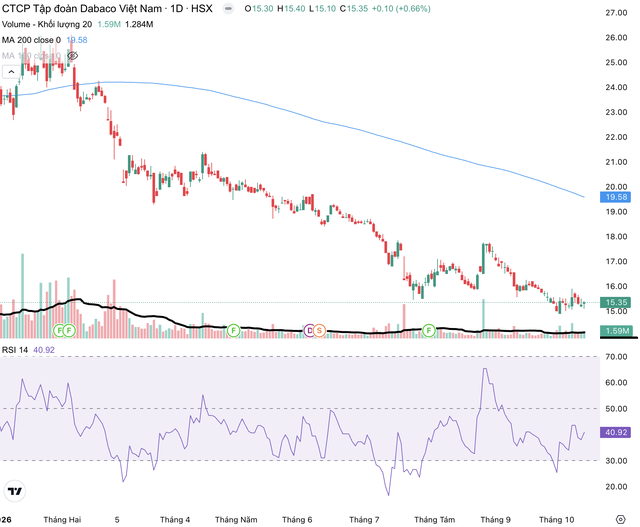The width and height of the screenshot is (640, 527).
Task: Click the Tháng 9 time axis label
Action: tap(496, 520)
